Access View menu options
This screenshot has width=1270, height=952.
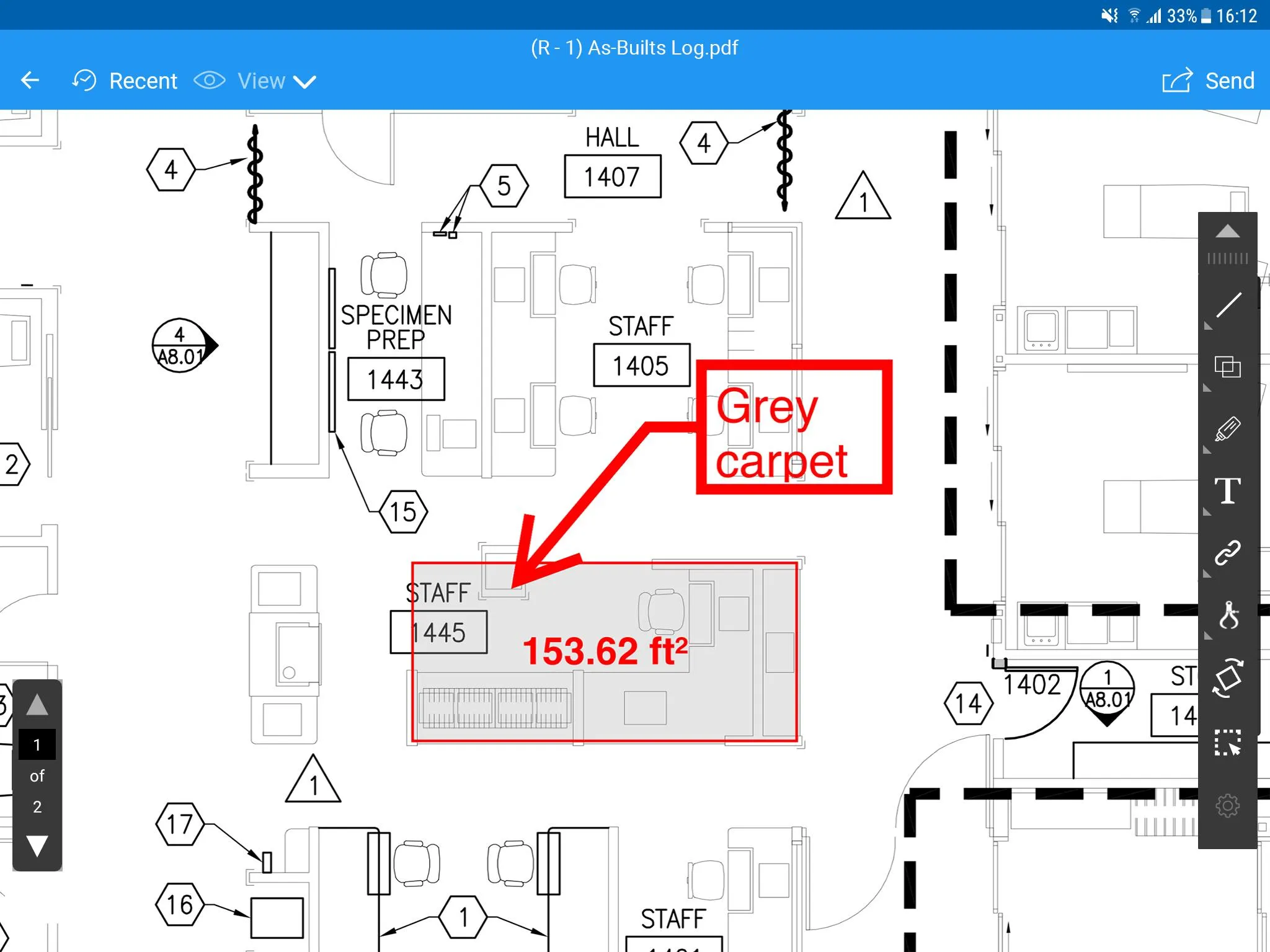[262, 80]
